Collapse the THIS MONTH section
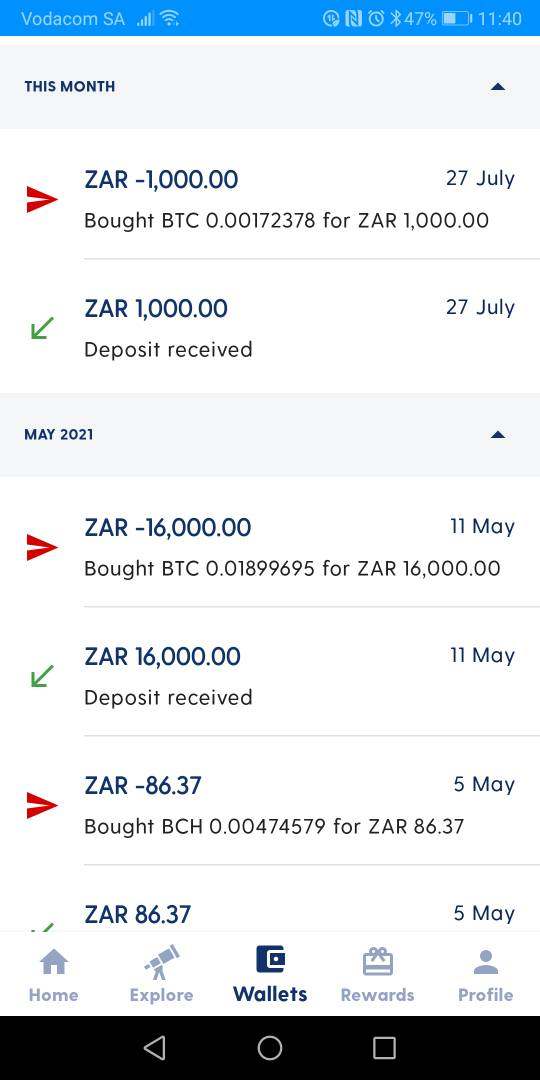 pyautogui.click(x=498, y=87)
